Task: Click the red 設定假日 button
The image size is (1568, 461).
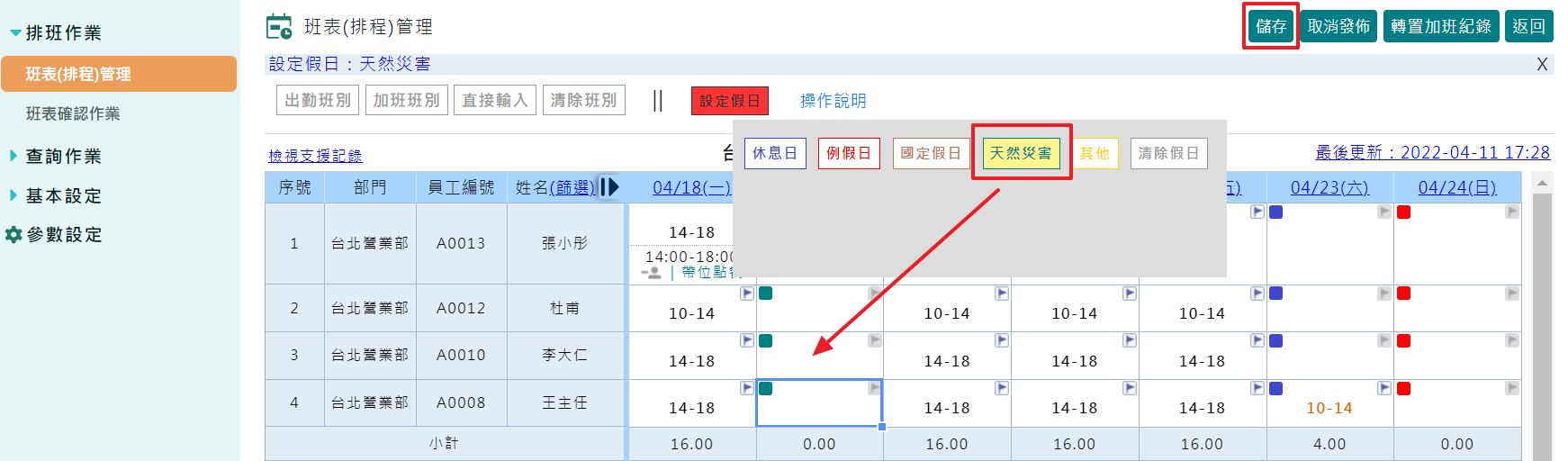Action: [730, 101]
